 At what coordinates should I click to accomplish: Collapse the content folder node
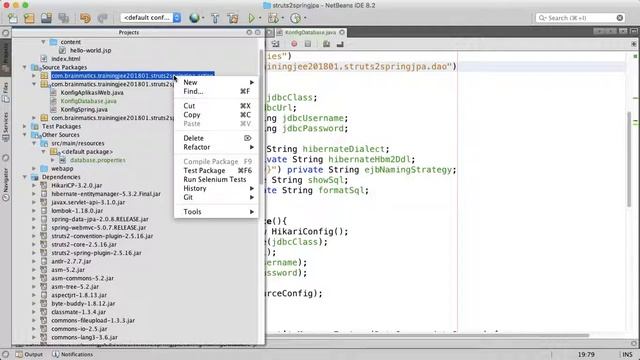[x=43, y=42]
